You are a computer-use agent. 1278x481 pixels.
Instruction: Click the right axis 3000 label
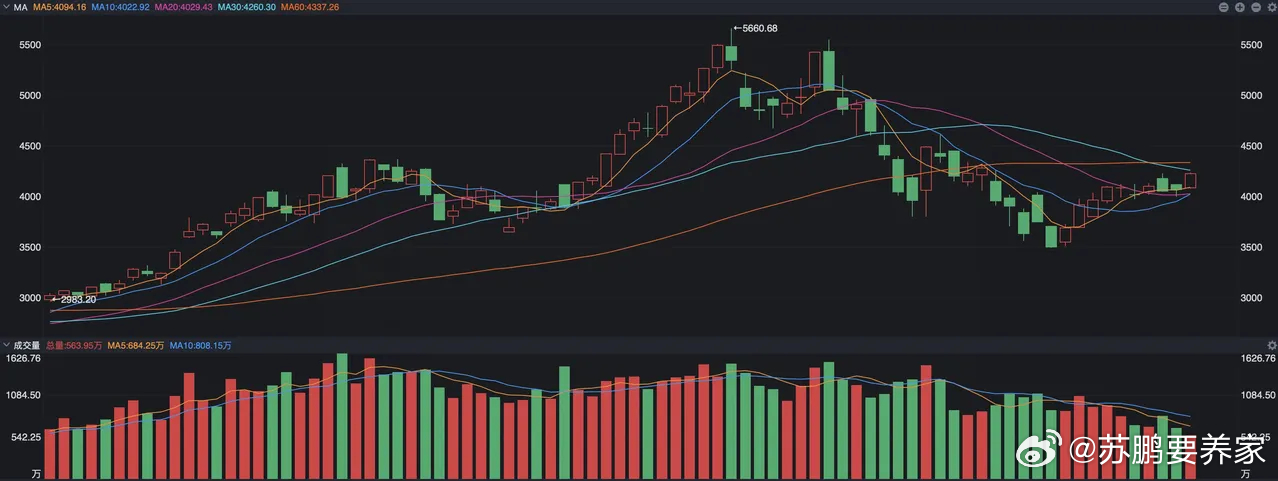[x=1251, y=298]
